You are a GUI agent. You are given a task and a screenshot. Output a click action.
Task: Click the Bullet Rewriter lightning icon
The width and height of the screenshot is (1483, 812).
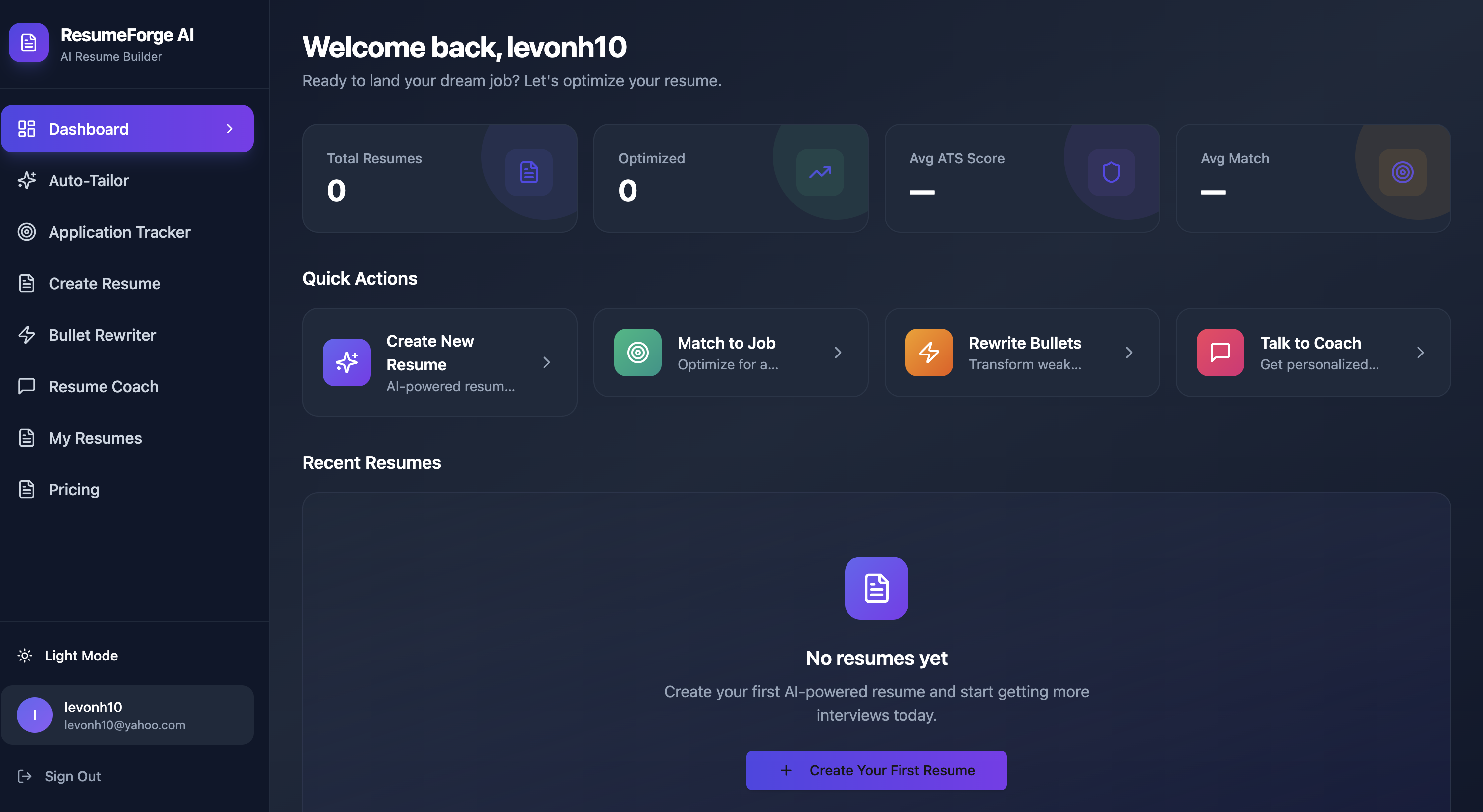26,334
